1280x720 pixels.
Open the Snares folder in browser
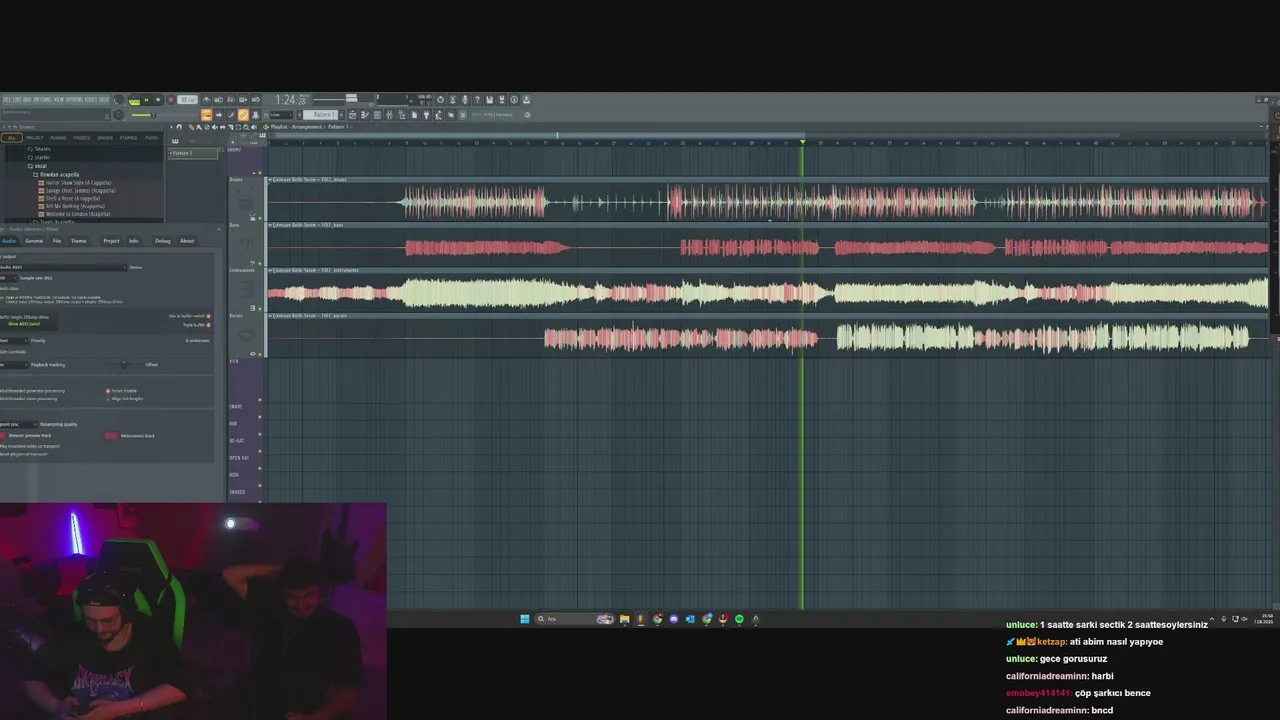(42, 149)
